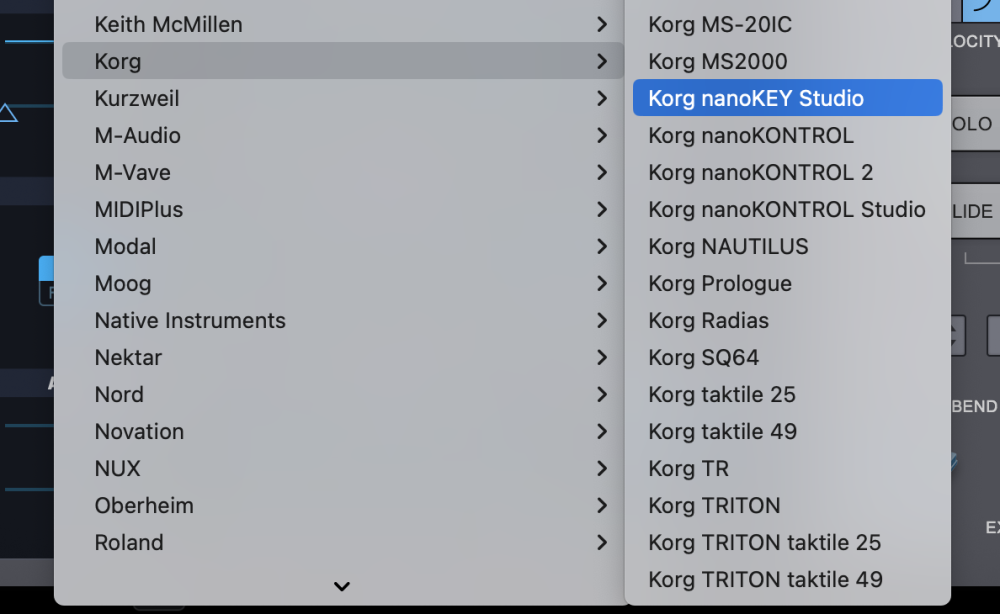Image resolution: width=1000 pixels, height=614 pixels.
Task: Choose Korg MS-20IC entry
Action: 720,24
